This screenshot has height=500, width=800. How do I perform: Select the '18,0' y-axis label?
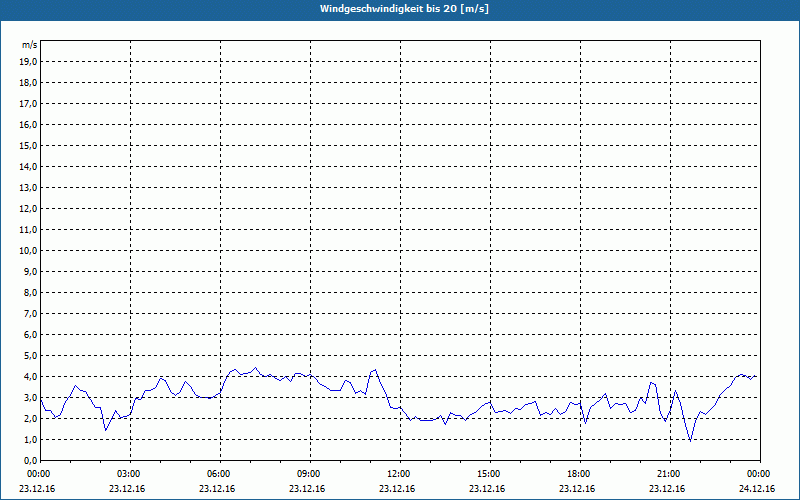click(28, 83)
